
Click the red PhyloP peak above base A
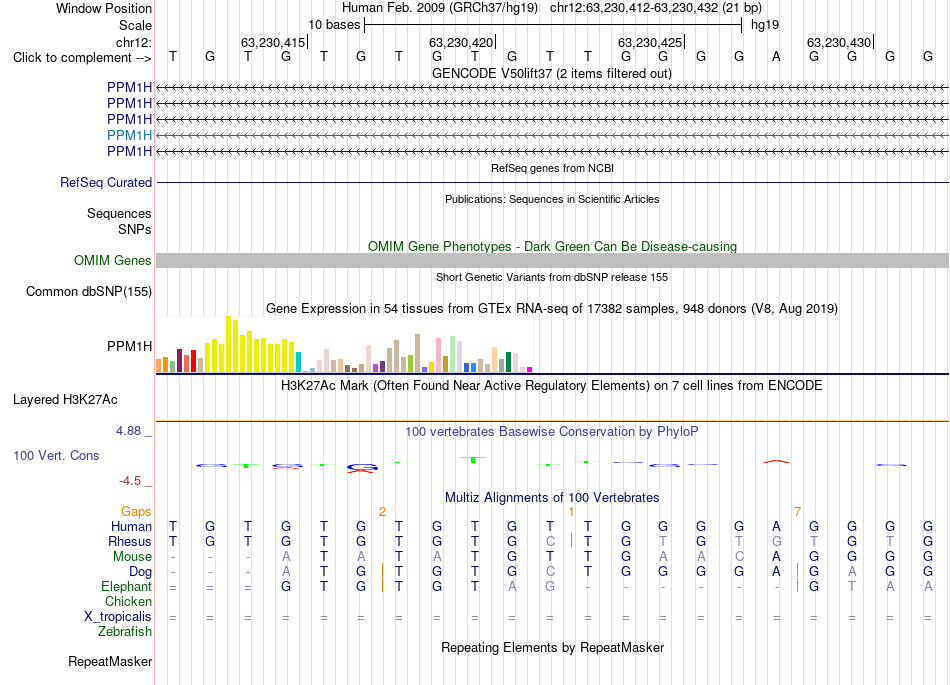[776, 462]
